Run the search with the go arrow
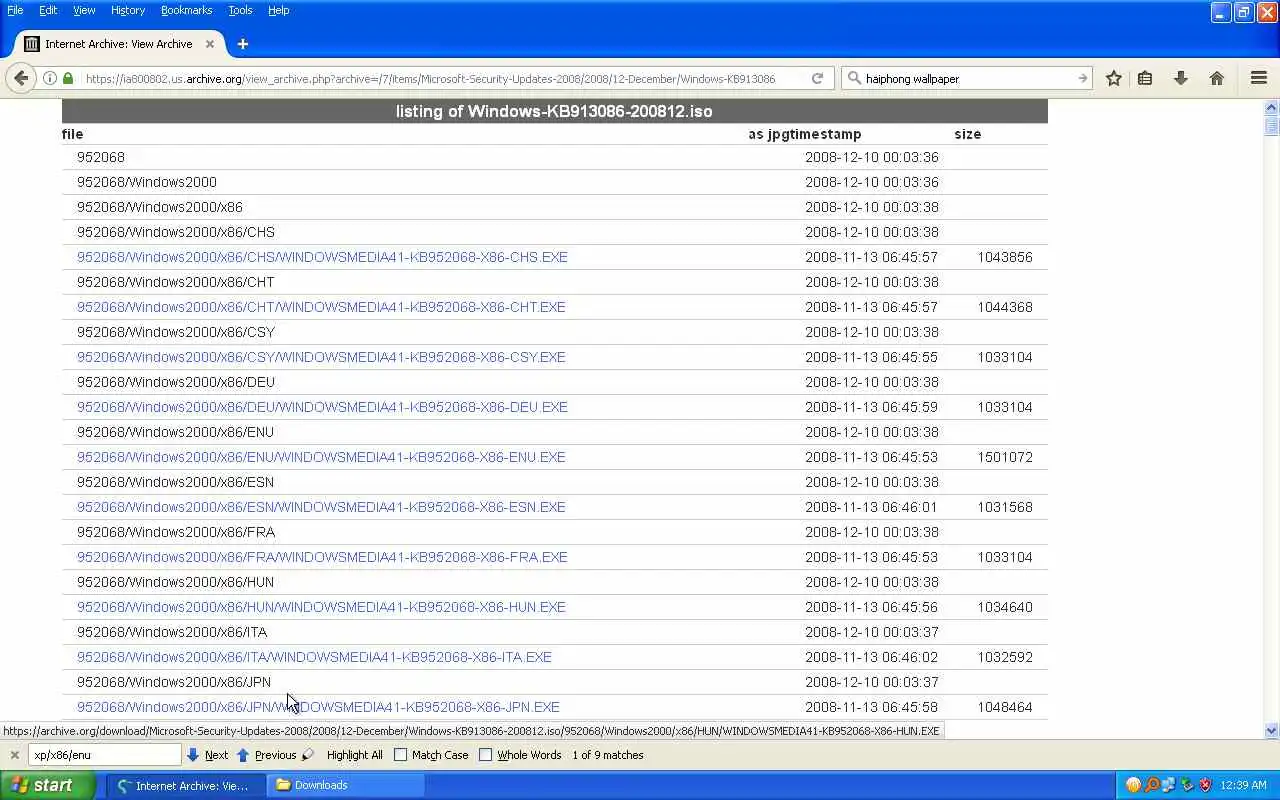Image resolution: width=1280 pixels, height=800 pixels. point(1082,78)
